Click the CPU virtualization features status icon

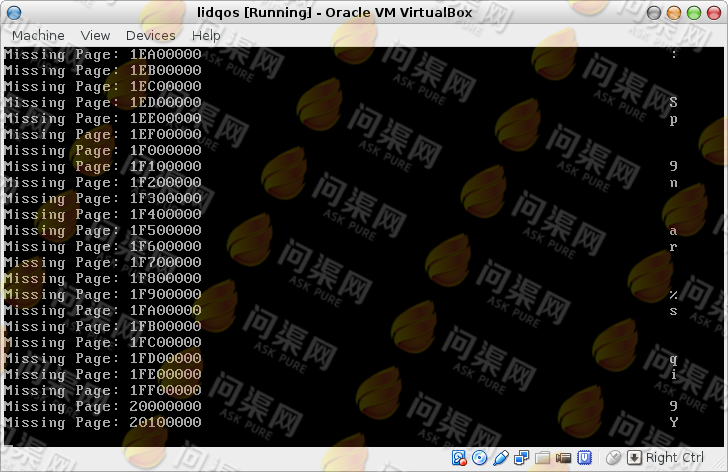[584, 458]
